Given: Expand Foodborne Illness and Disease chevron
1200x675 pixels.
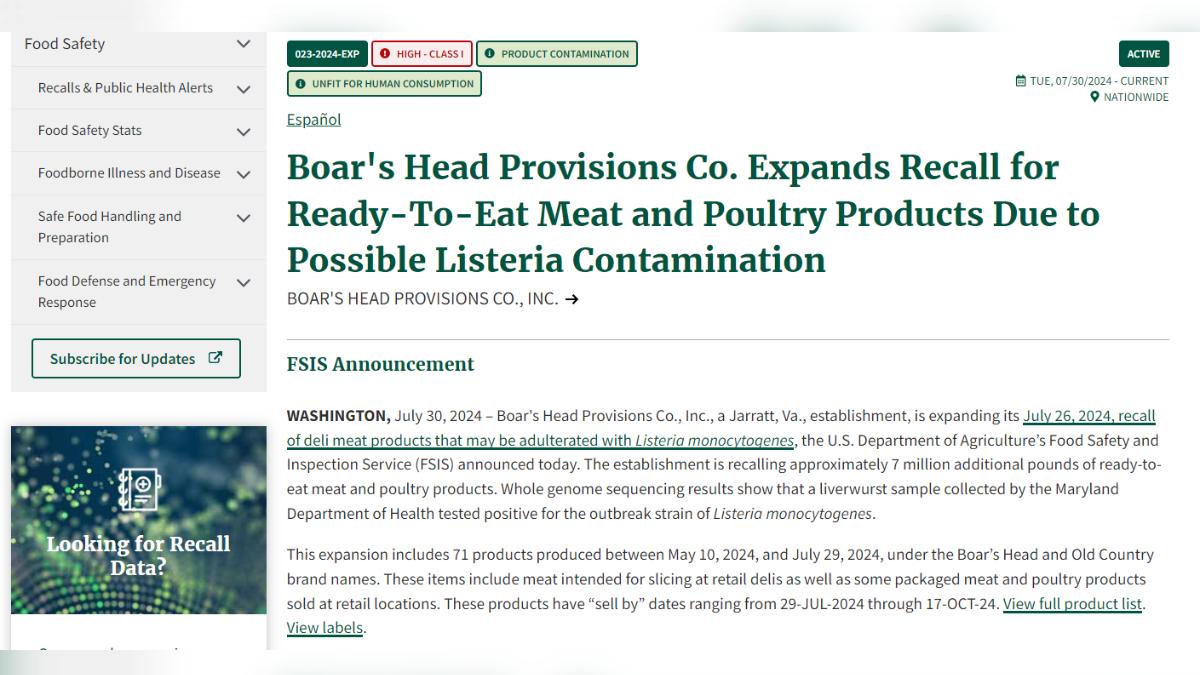Looking at the screenshot, I should click(243, 174).
